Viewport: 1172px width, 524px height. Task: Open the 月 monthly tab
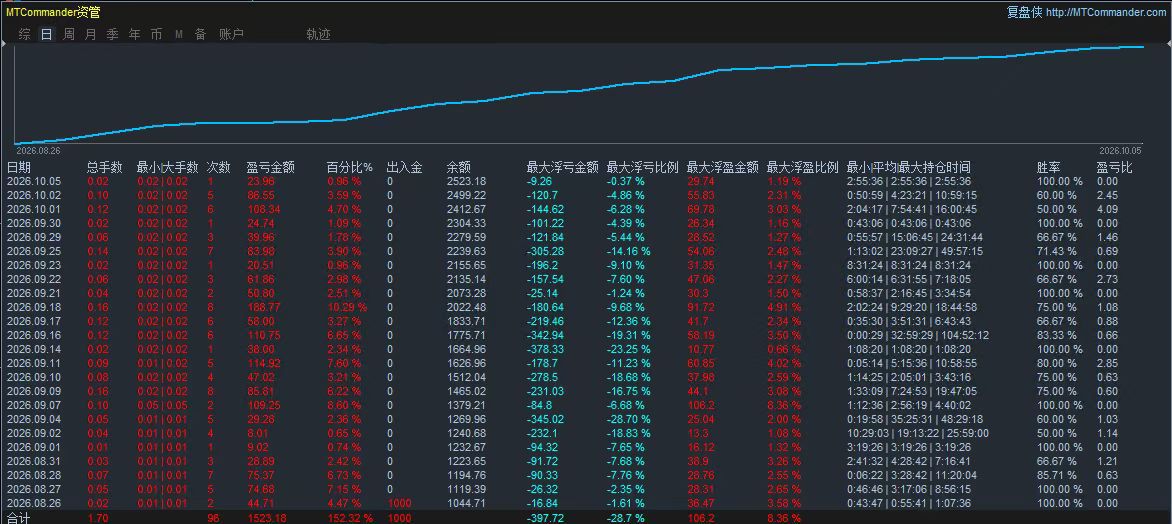90,34
